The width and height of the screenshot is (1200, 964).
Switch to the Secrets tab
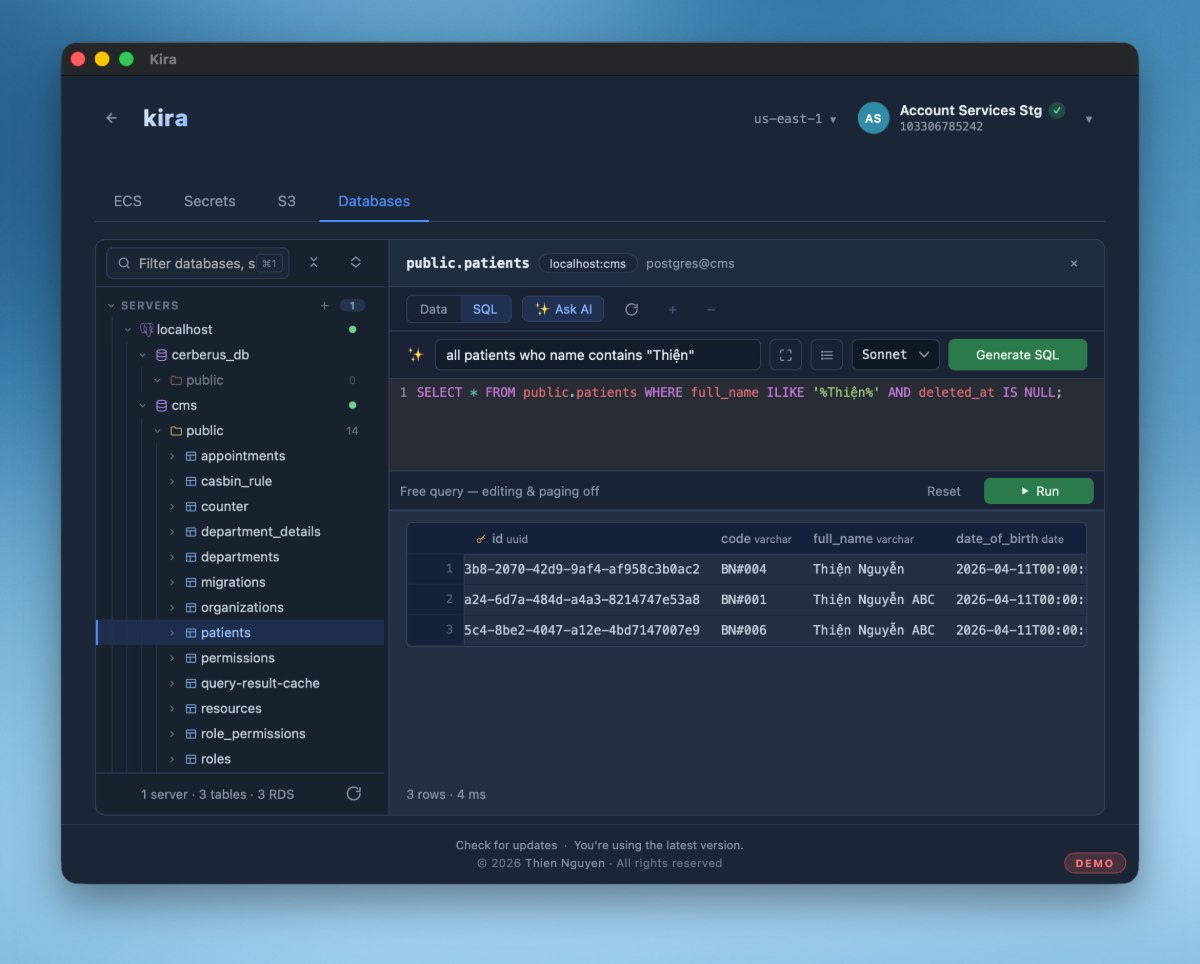pos(210,201)
